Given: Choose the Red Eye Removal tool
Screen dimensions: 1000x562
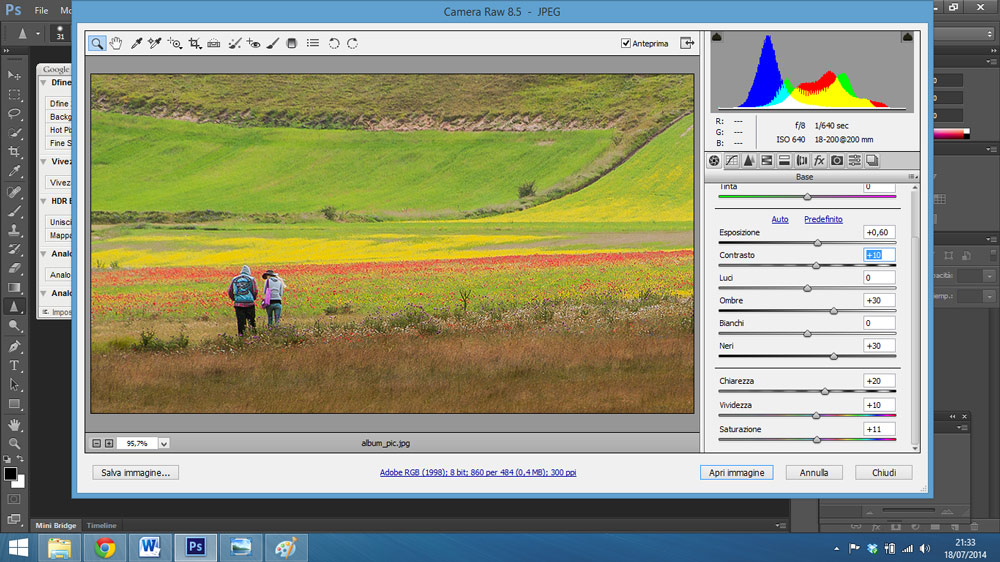Looking at the screenshot, I should [x=253, y=43].
